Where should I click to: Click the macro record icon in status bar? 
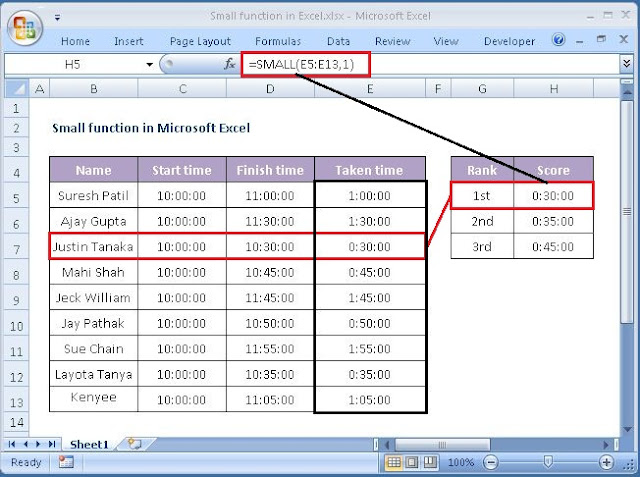[66, 462]
